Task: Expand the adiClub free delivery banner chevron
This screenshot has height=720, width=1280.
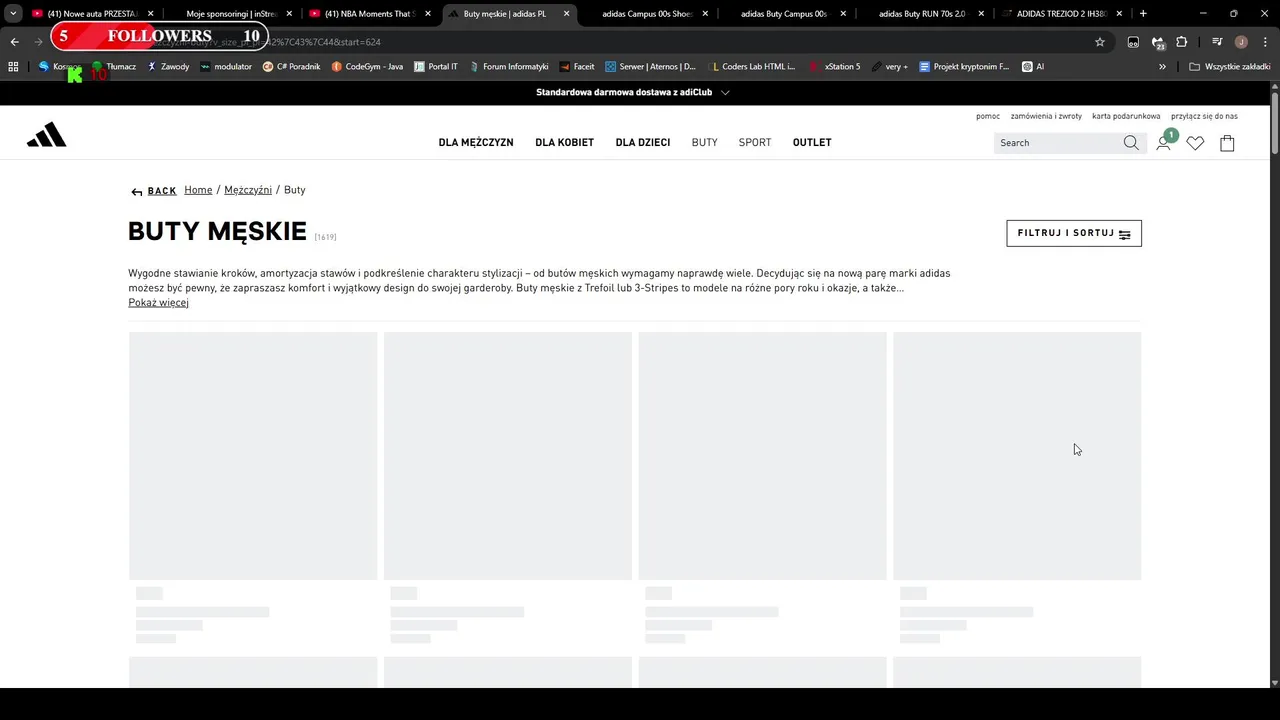Action: (x=725, y=92)
